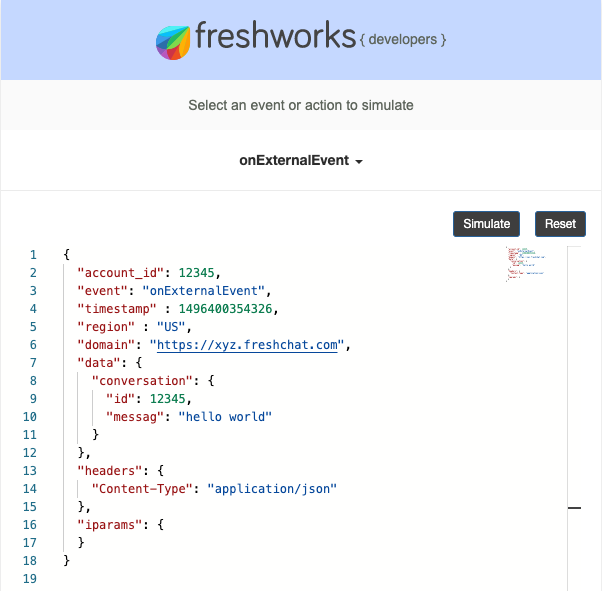This screenshot has width=602, height=591.
Task: Click the timestamp value 1496400354326
Action: coord(225,309)
